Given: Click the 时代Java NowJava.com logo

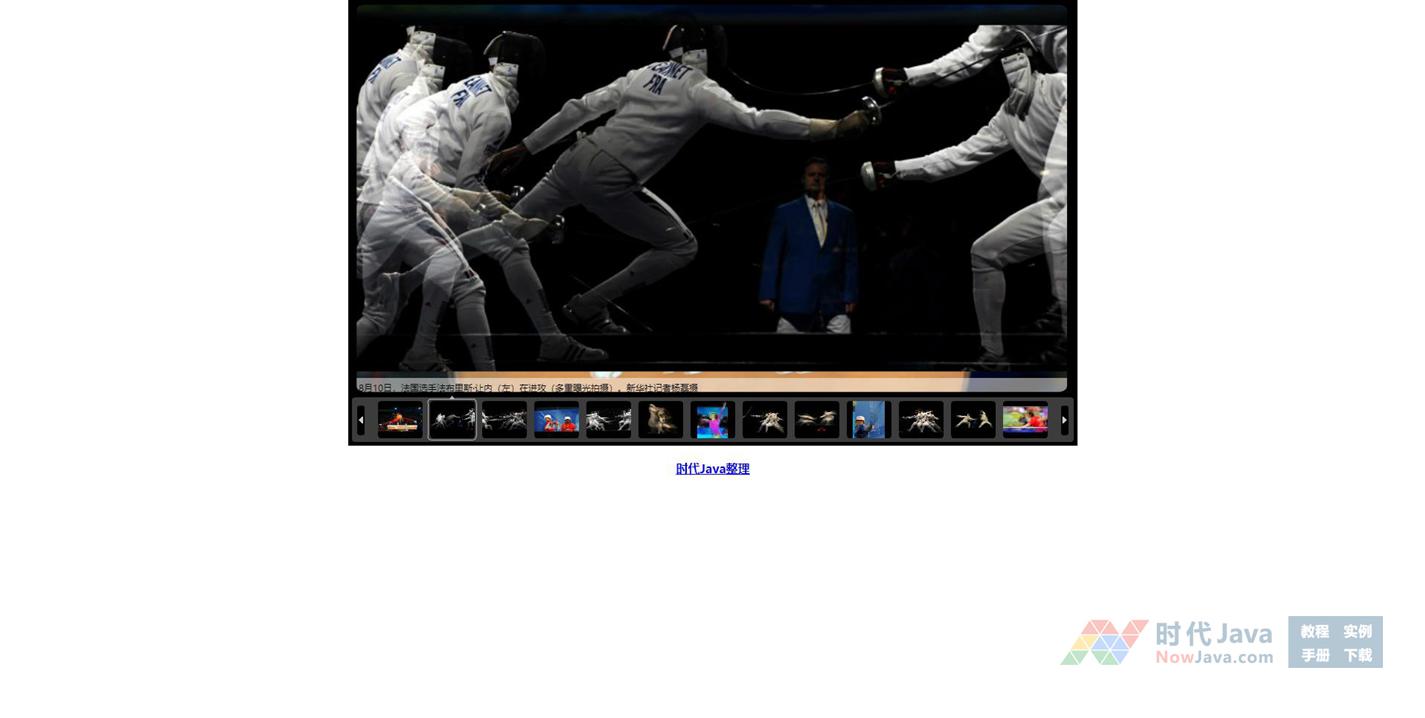Looking at the screenshot, I should pos(1167,642).
